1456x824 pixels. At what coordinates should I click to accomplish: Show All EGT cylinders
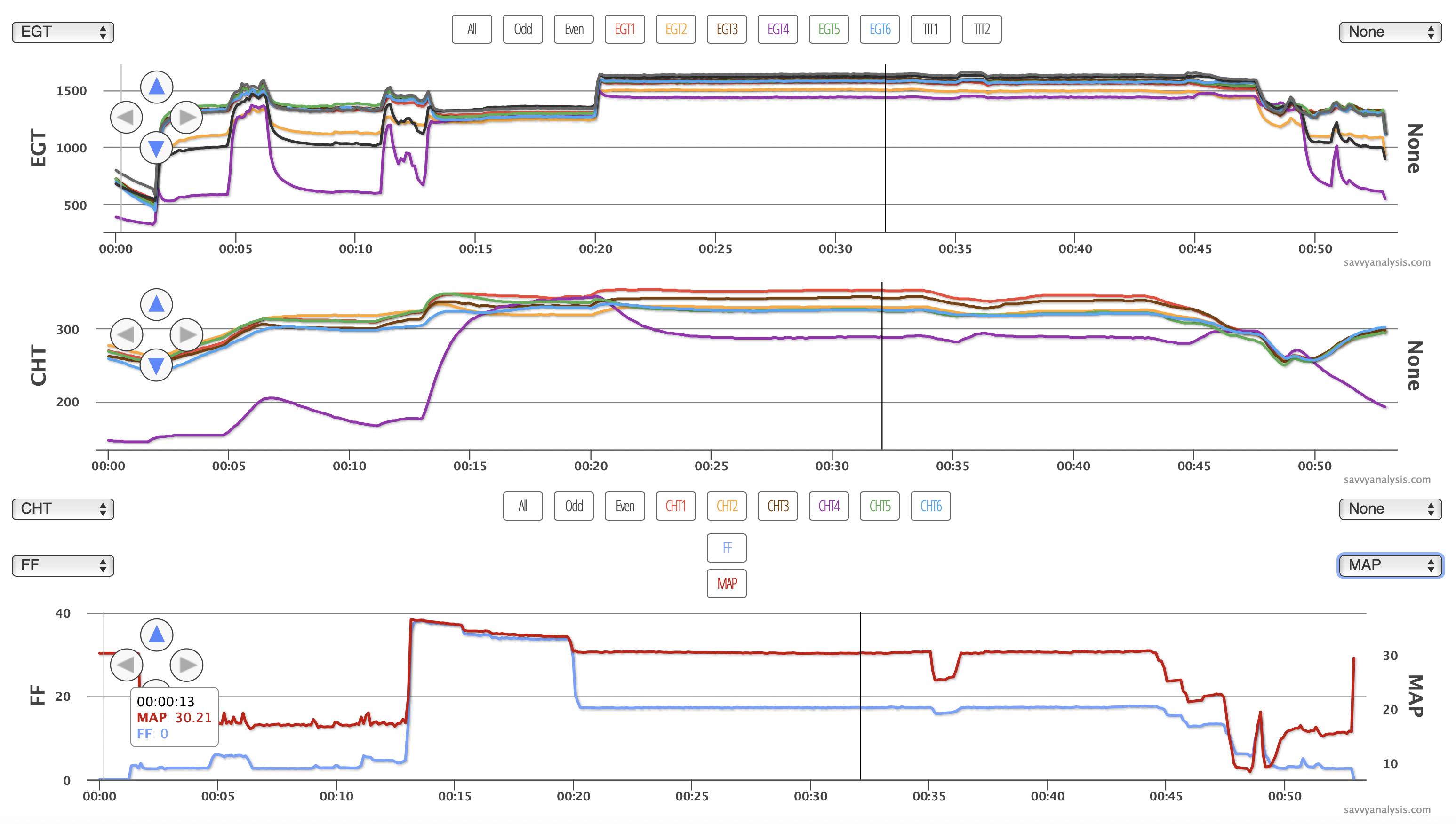472,30
